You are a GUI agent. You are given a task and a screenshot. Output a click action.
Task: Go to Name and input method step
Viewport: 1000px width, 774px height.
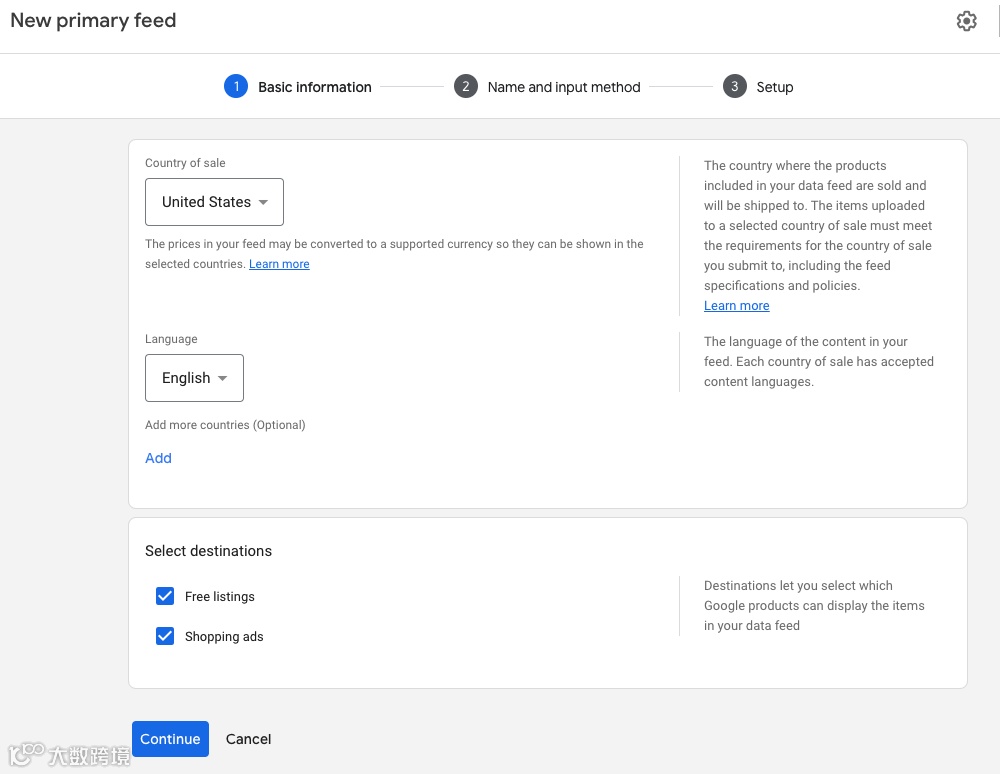click(564, 87)
